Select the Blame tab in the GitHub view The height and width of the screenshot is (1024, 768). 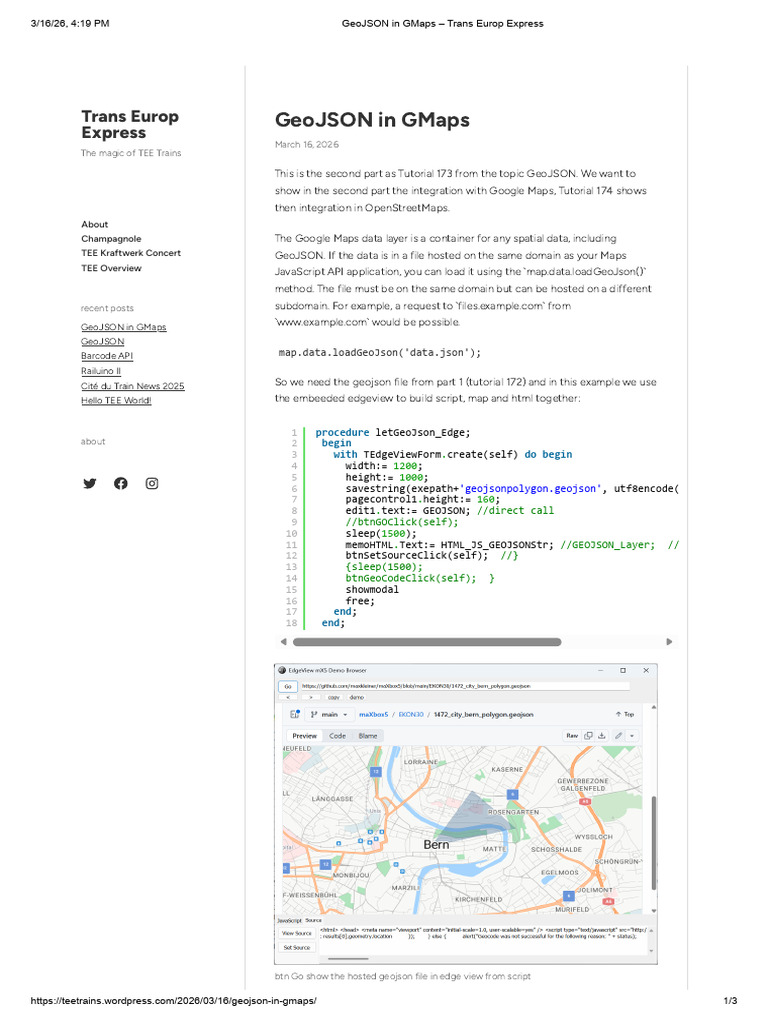368,736
